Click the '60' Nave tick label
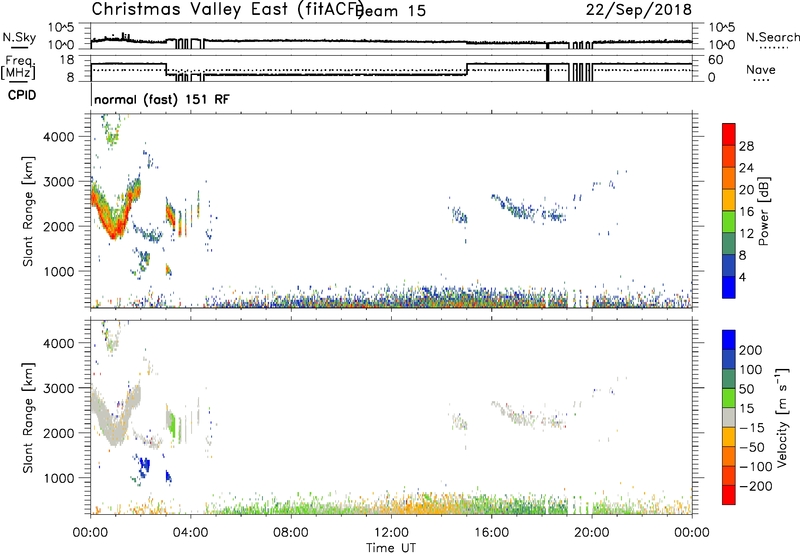Image resolution: width=800 pixels, height=554 pixels. (715, 60)
